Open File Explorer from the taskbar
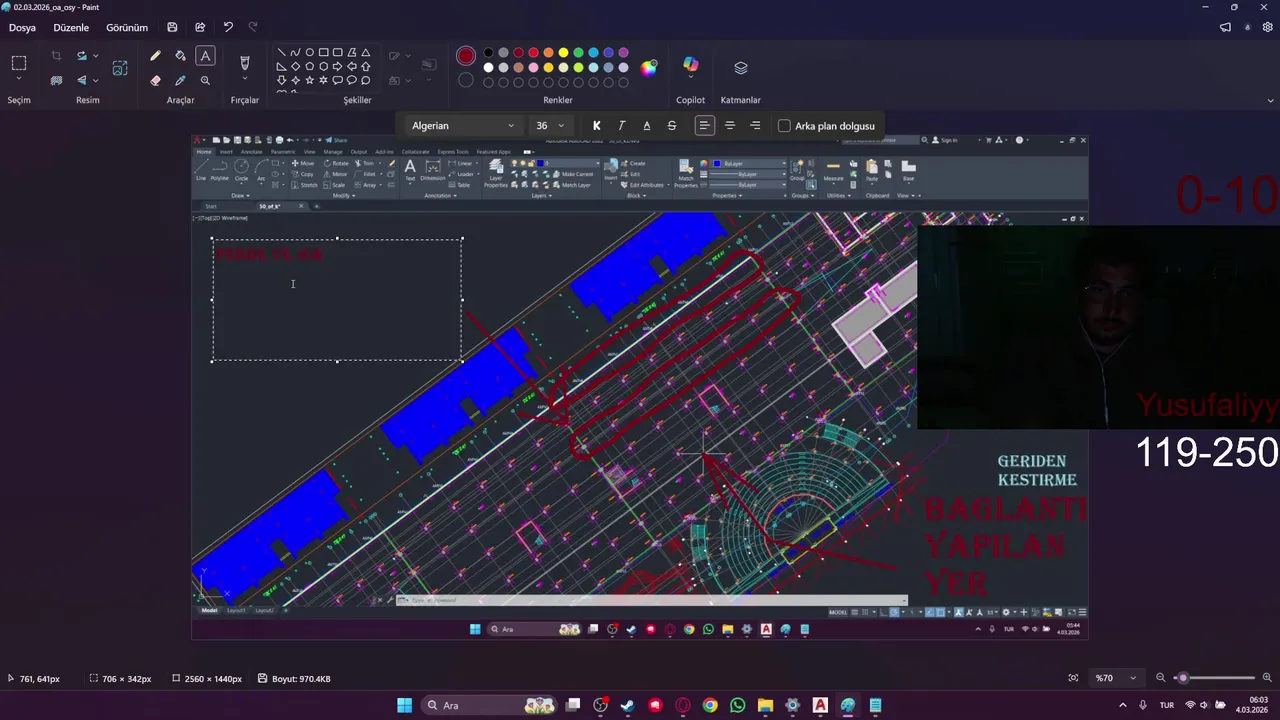Screen dimensions: 1280x720 tap(765, 705)
